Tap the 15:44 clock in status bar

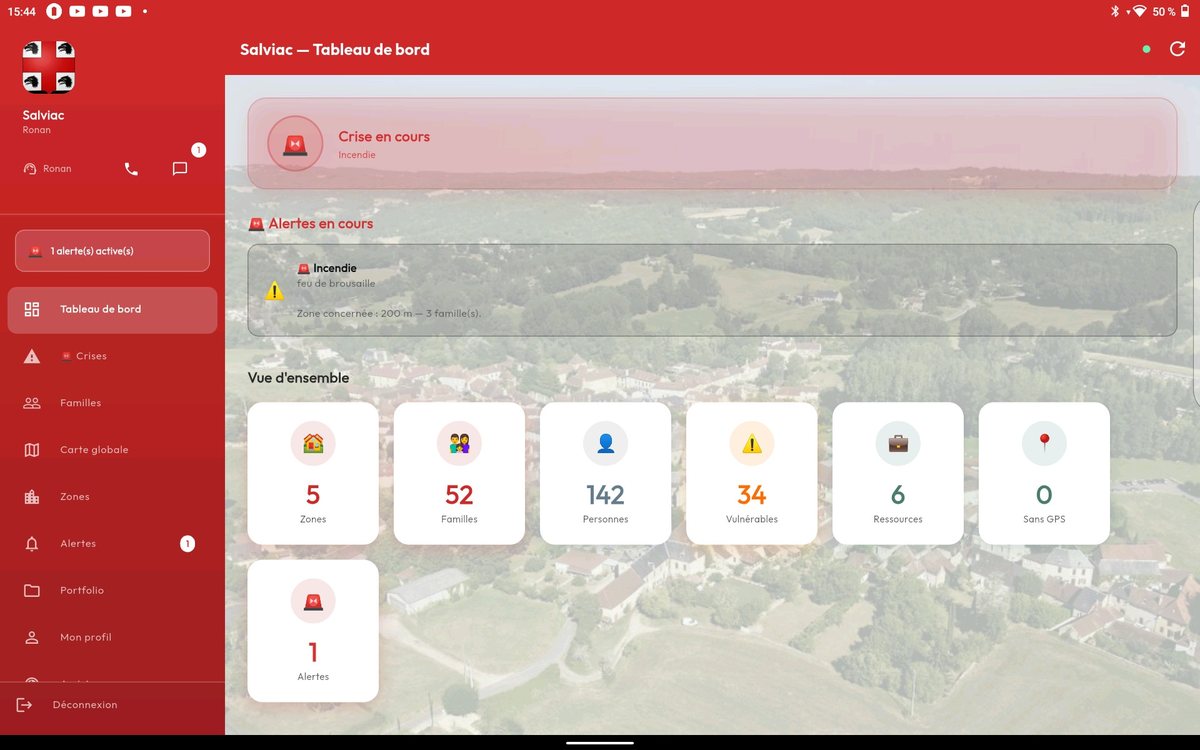point(21,12)
